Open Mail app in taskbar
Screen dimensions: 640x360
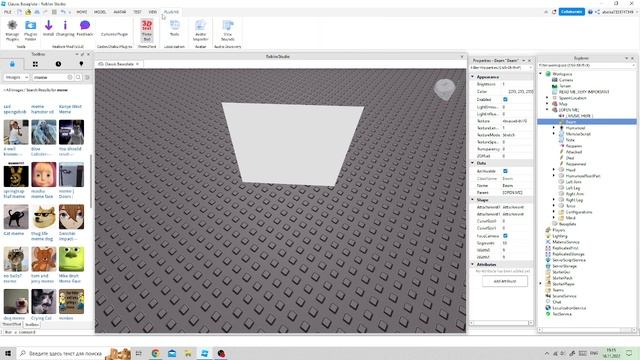click(172, 353)
